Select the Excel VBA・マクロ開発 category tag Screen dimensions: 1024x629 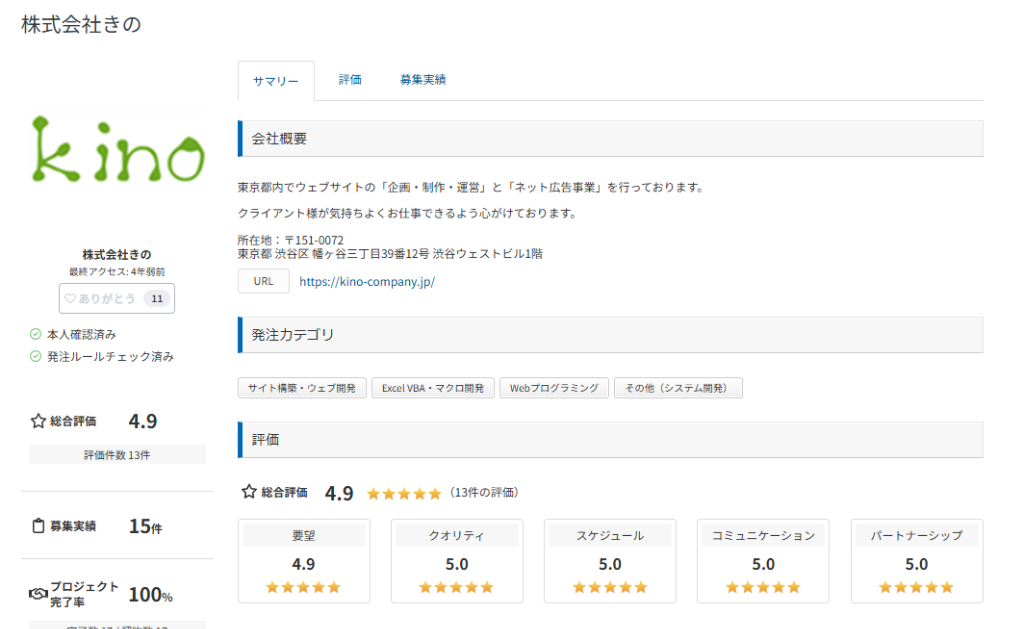click(433, 388)
